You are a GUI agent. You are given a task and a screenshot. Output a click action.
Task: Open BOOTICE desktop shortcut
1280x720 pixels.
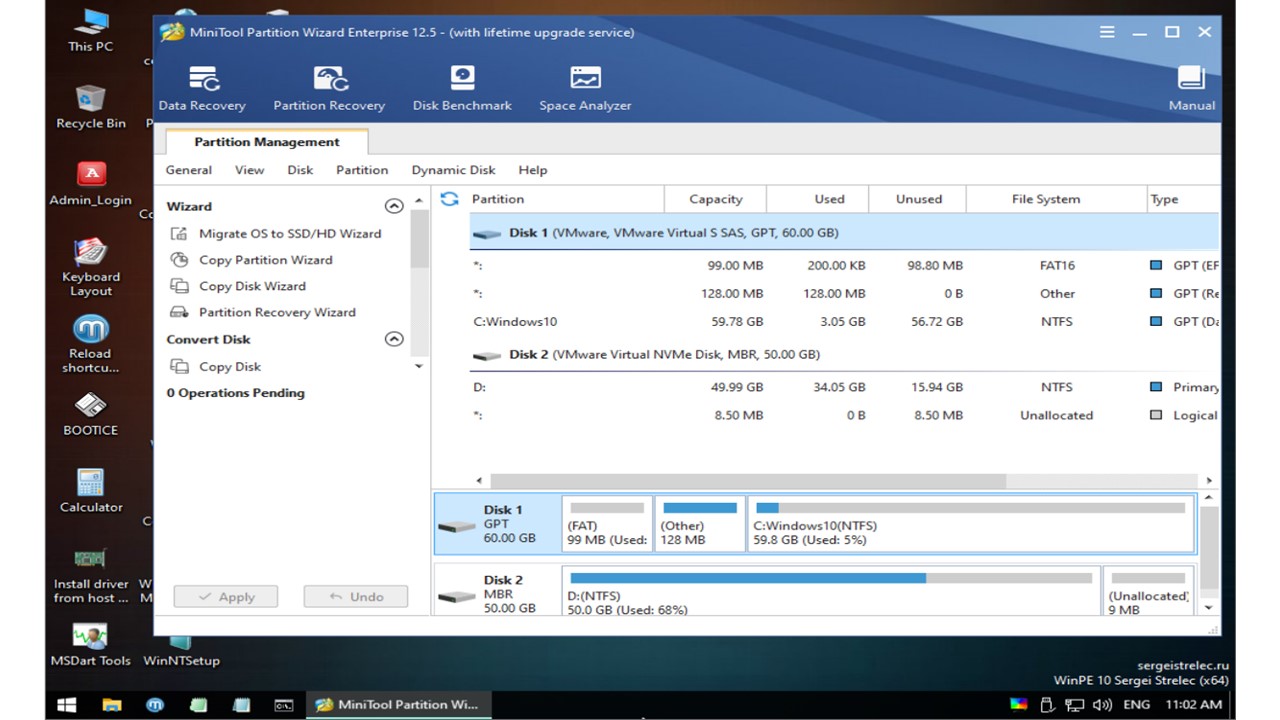click(91, 414)
